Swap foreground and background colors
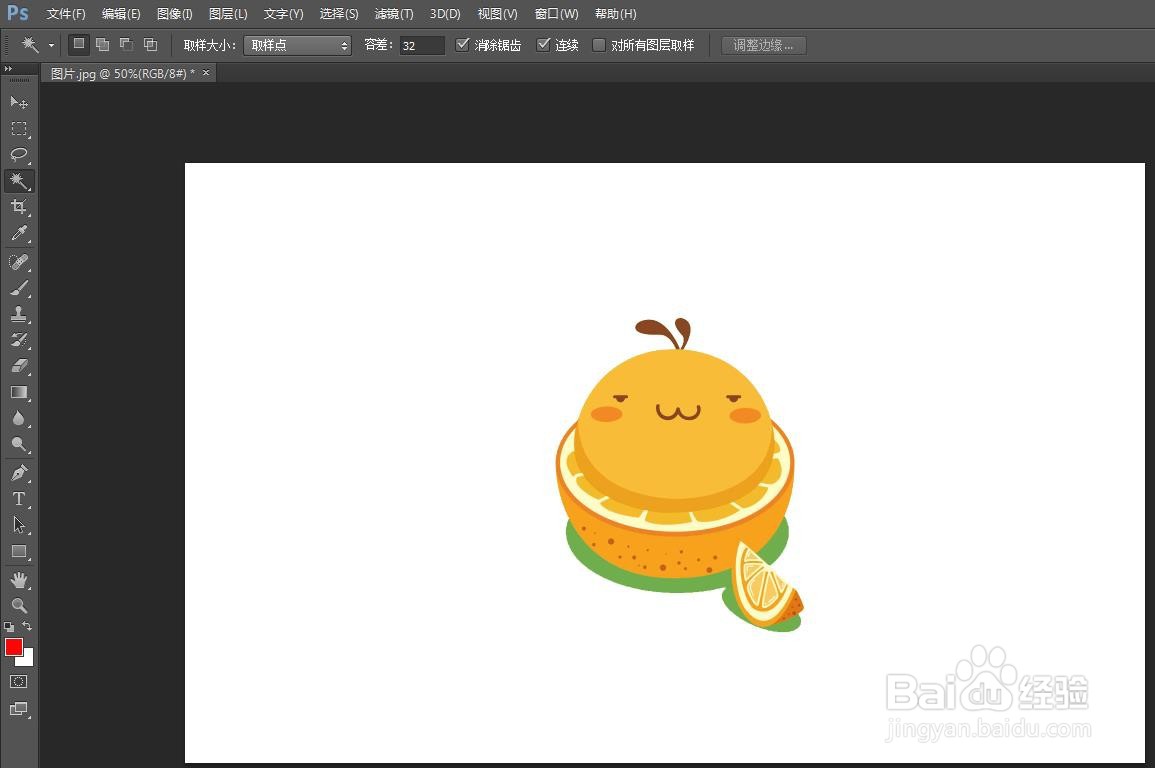The height and width of the screenshot is (768, 1155). (27, 626)
